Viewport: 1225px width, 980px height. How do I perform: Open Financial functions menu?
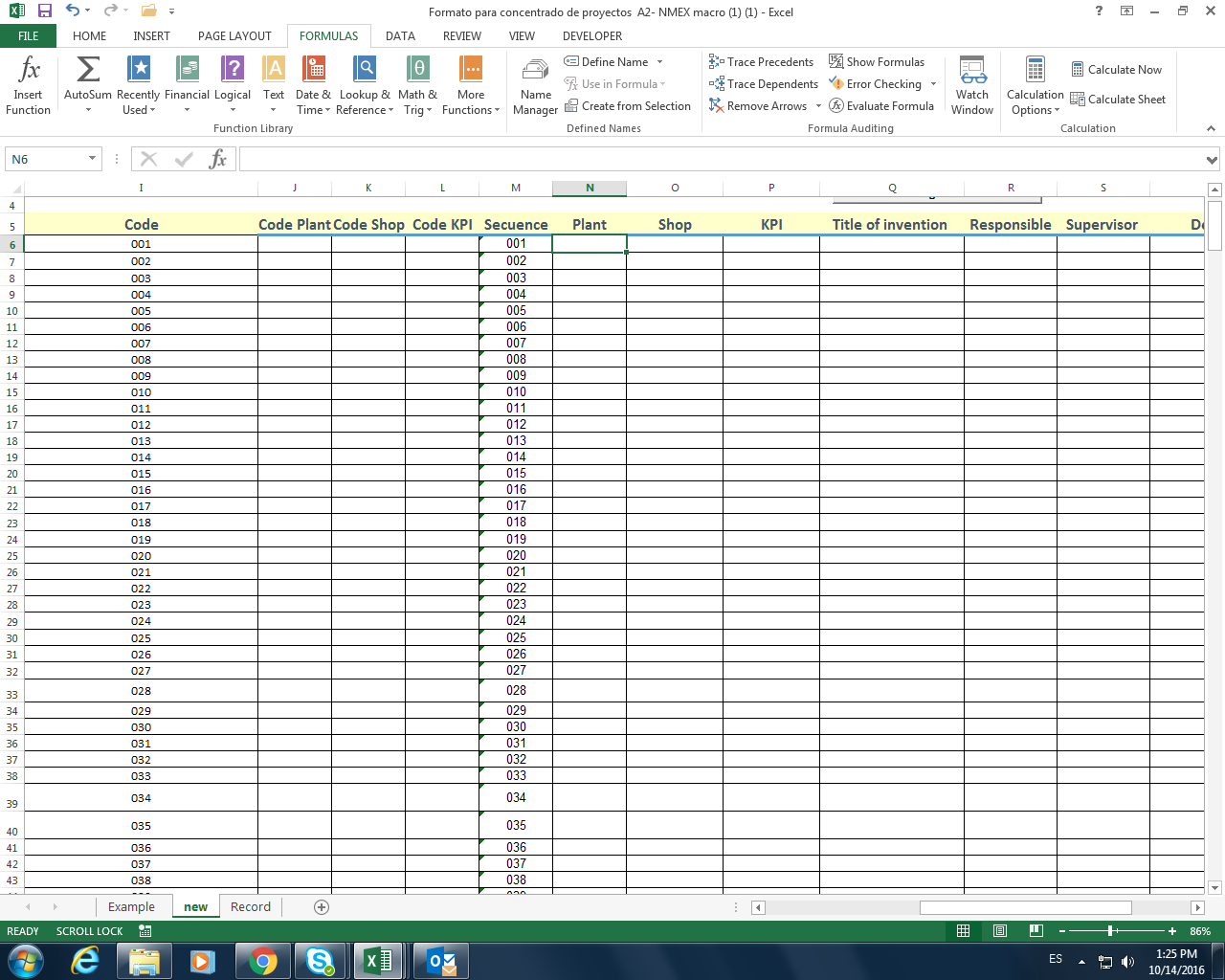[187, 85]
